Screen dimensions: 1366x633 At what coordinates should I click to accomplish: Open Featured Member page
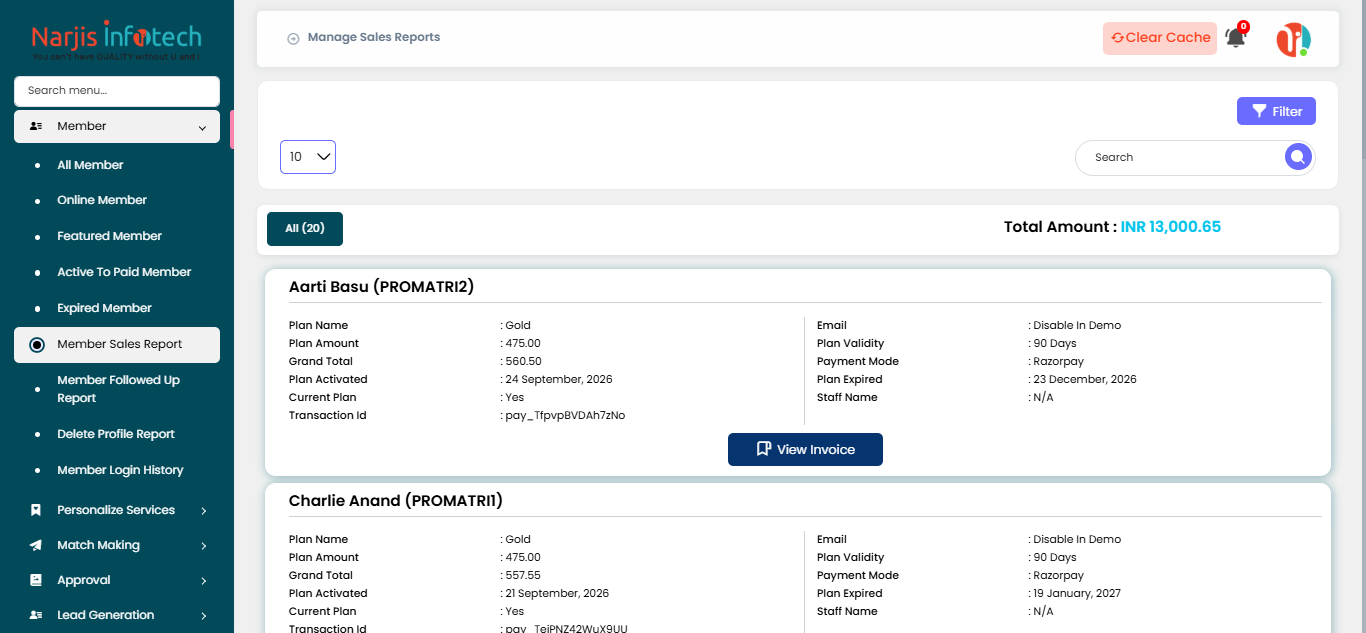(x=109, y=236)
